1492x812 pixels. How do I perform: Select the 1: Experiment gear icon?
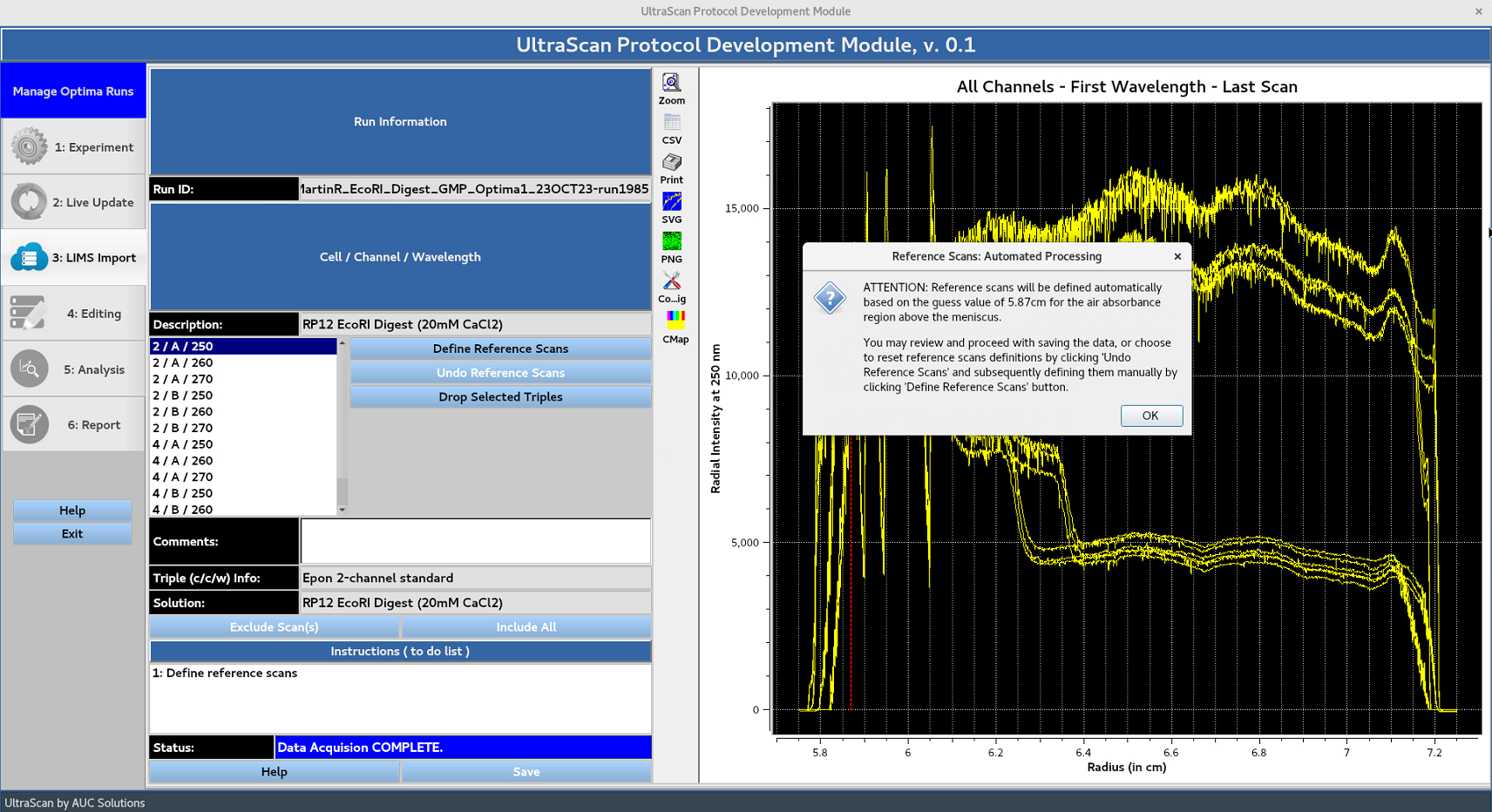point(29,145)
